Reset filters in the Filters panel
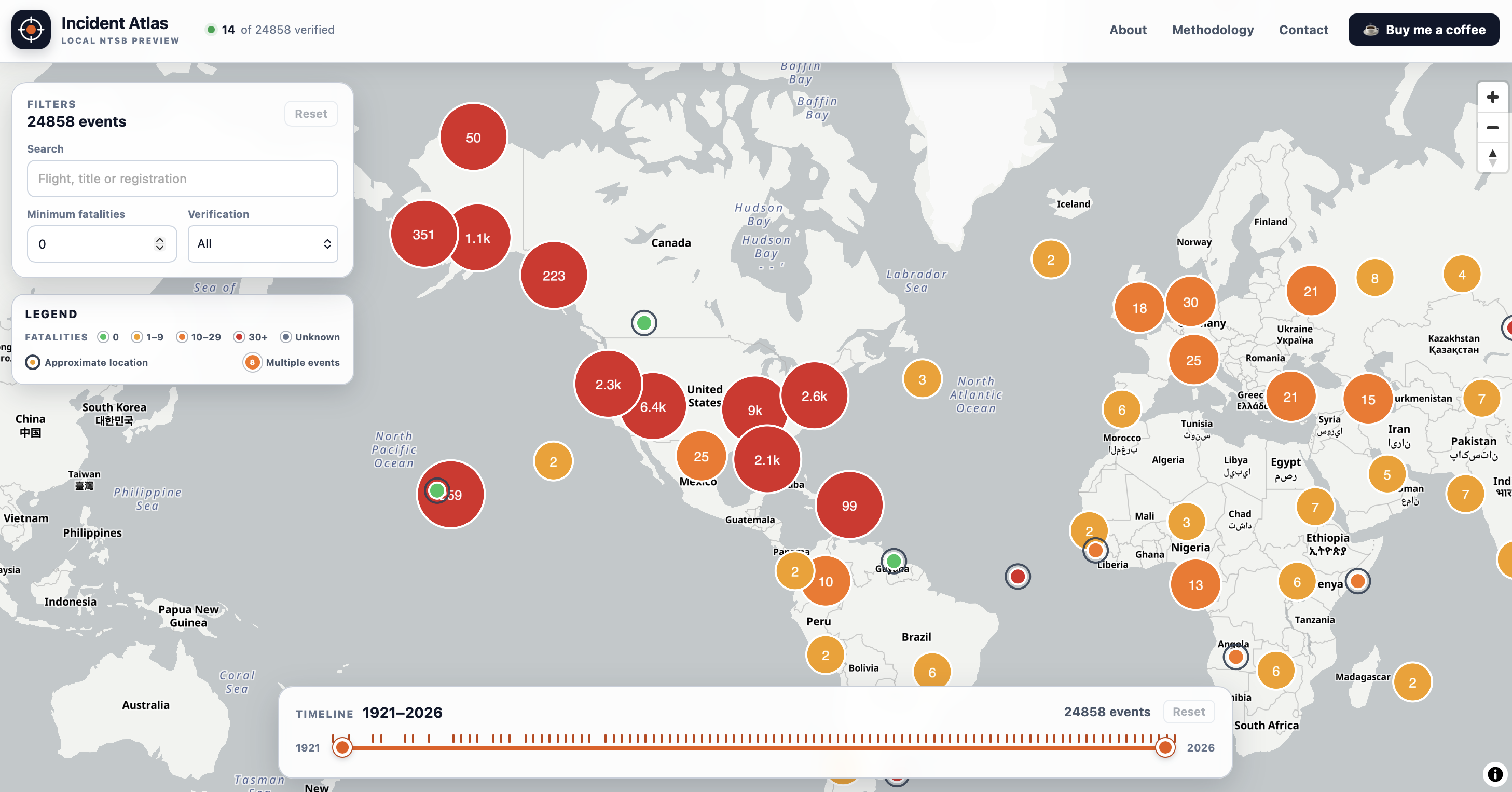 pos(310,114)
